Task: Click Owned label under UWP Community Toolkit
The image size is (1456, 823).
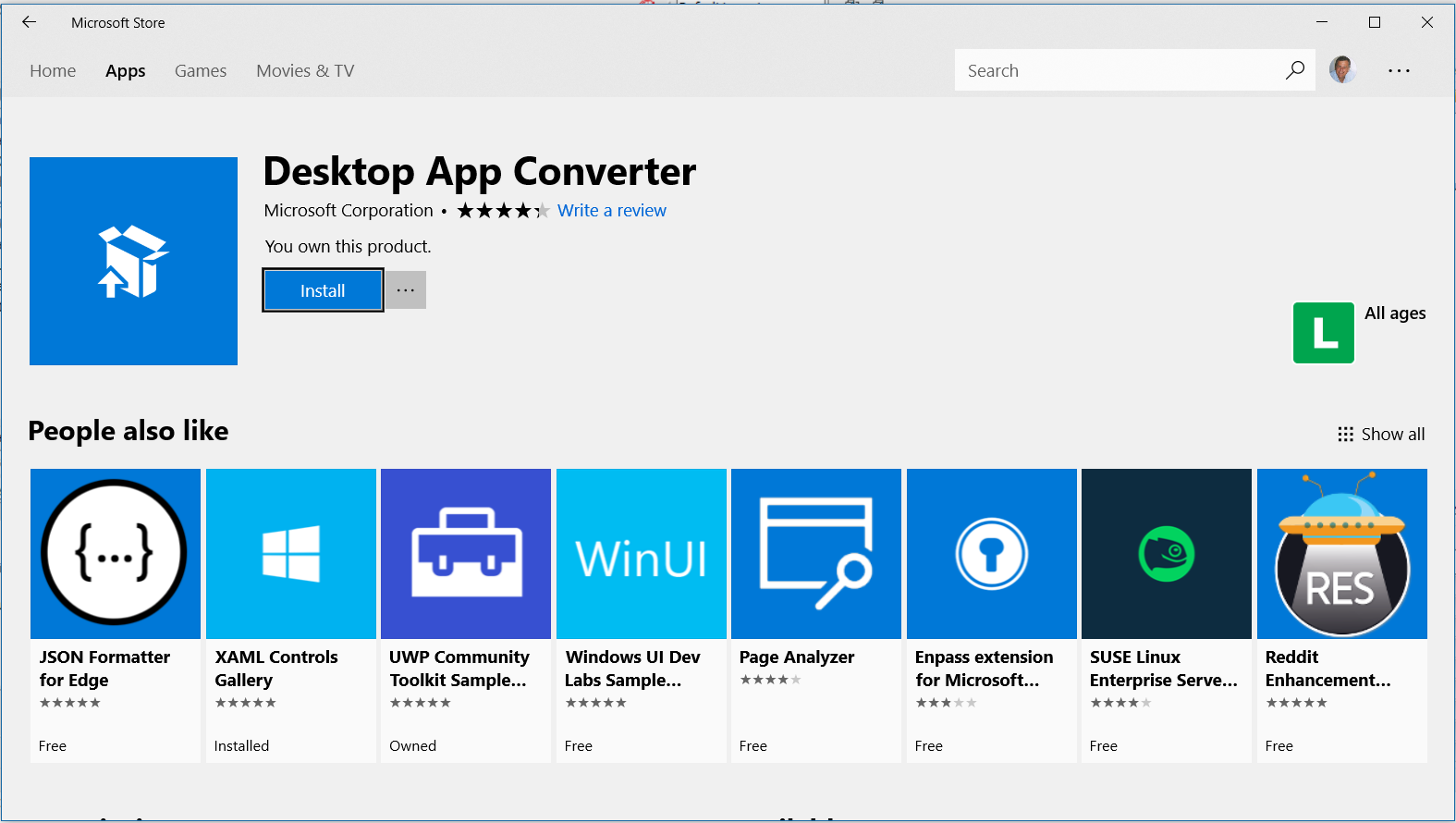Action: click(x=412, y=746)
